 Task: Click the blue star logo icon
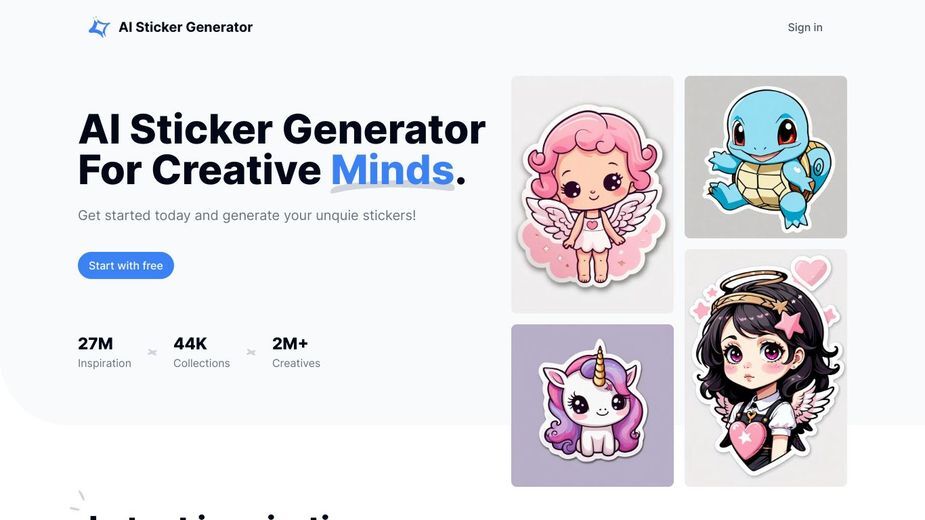coord(99,27)
